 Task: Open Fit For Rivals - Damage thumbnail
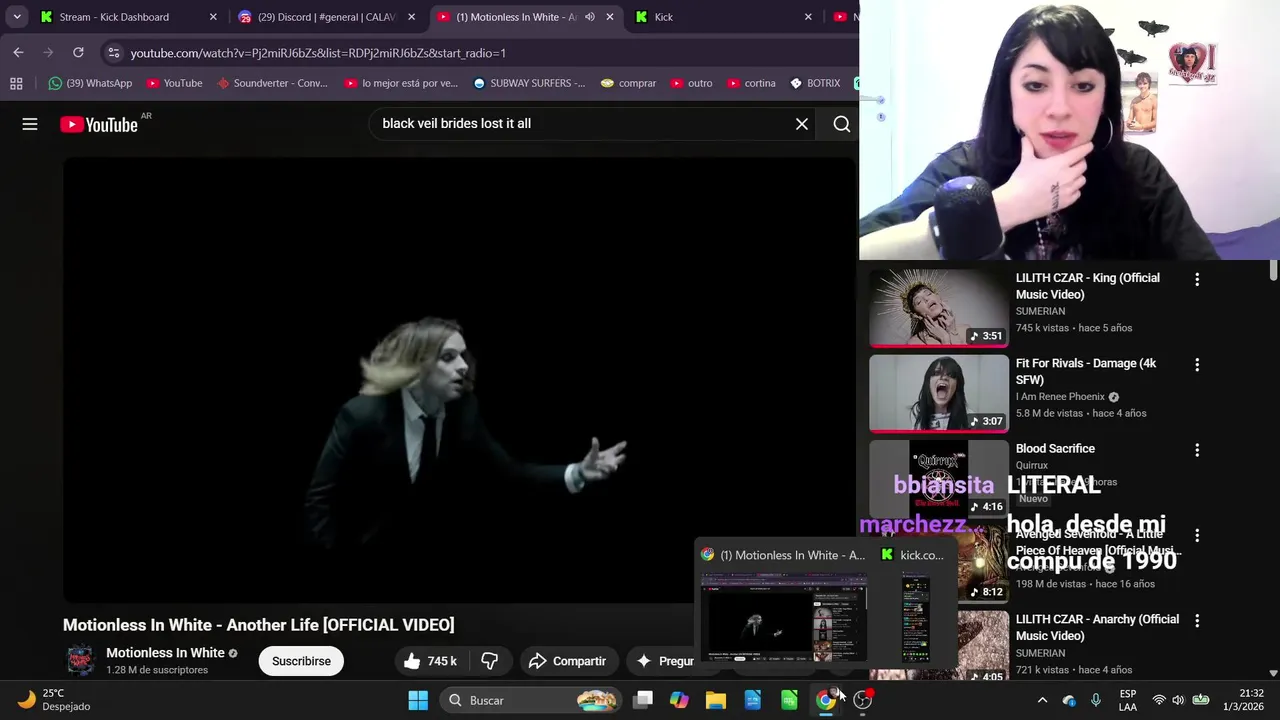click(939, 393)
